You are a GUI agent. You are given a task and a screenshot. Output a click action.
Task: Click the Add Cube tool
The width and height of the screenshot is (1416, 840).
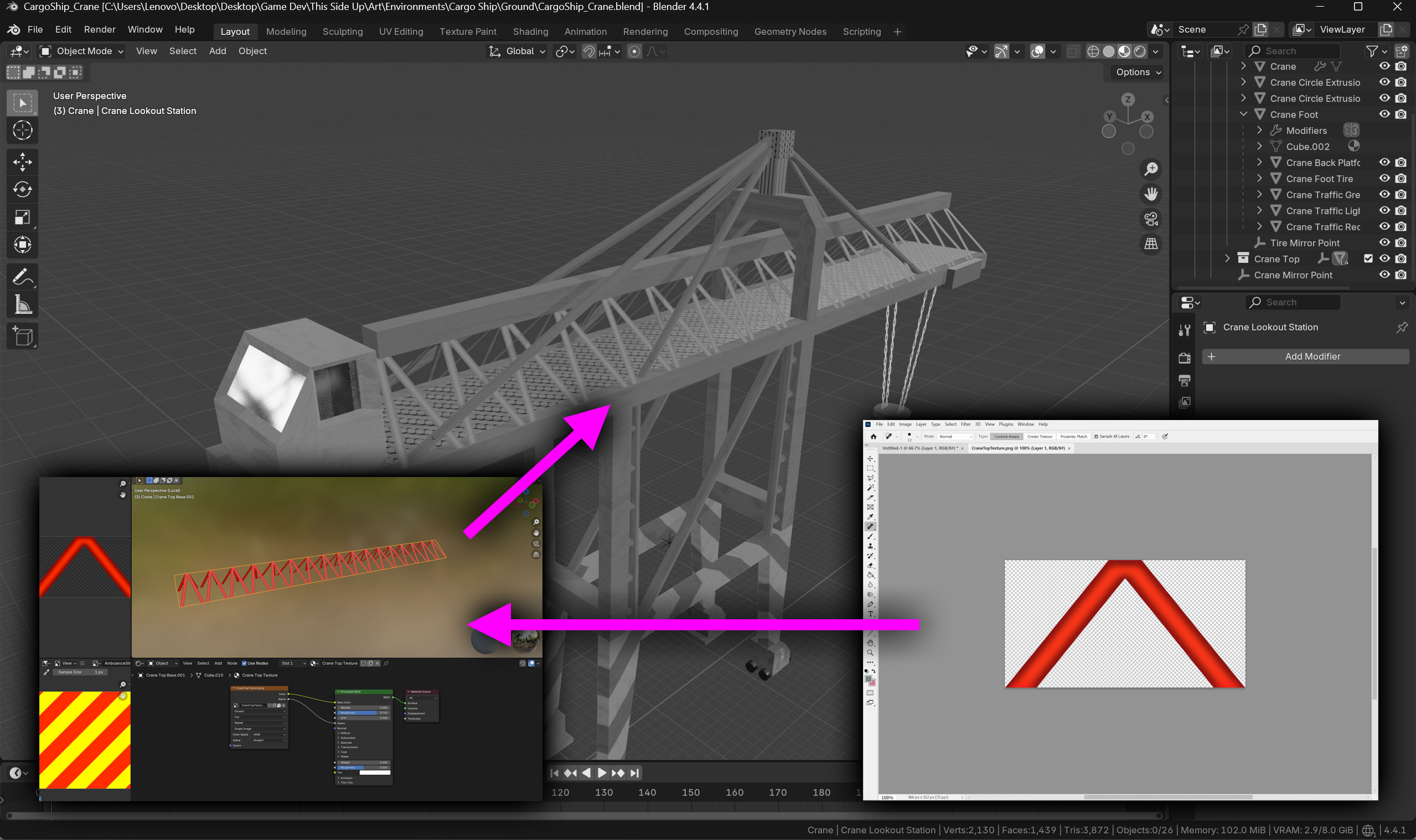tap(22, 336)
